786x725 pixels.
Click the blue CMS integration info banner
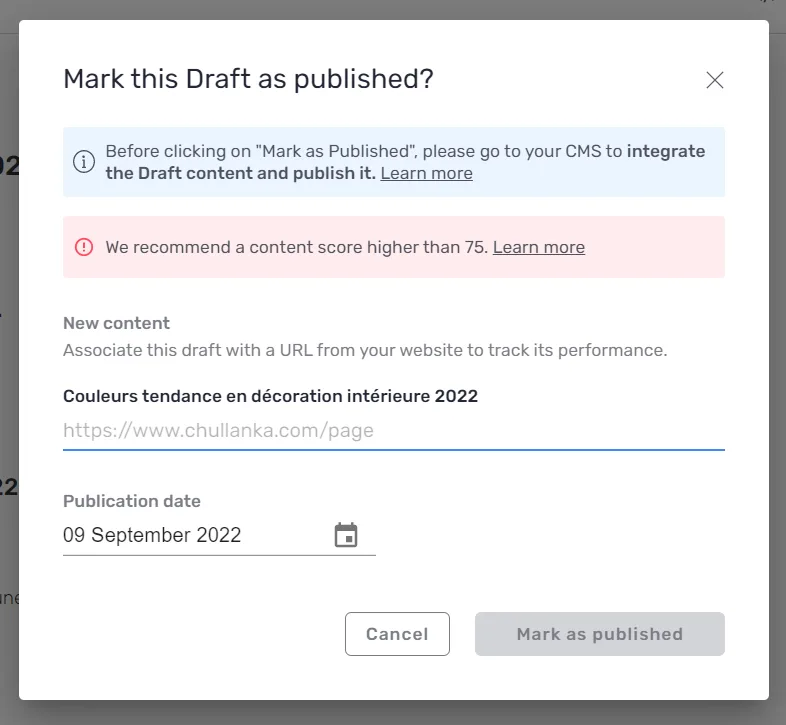click(394, 161)
